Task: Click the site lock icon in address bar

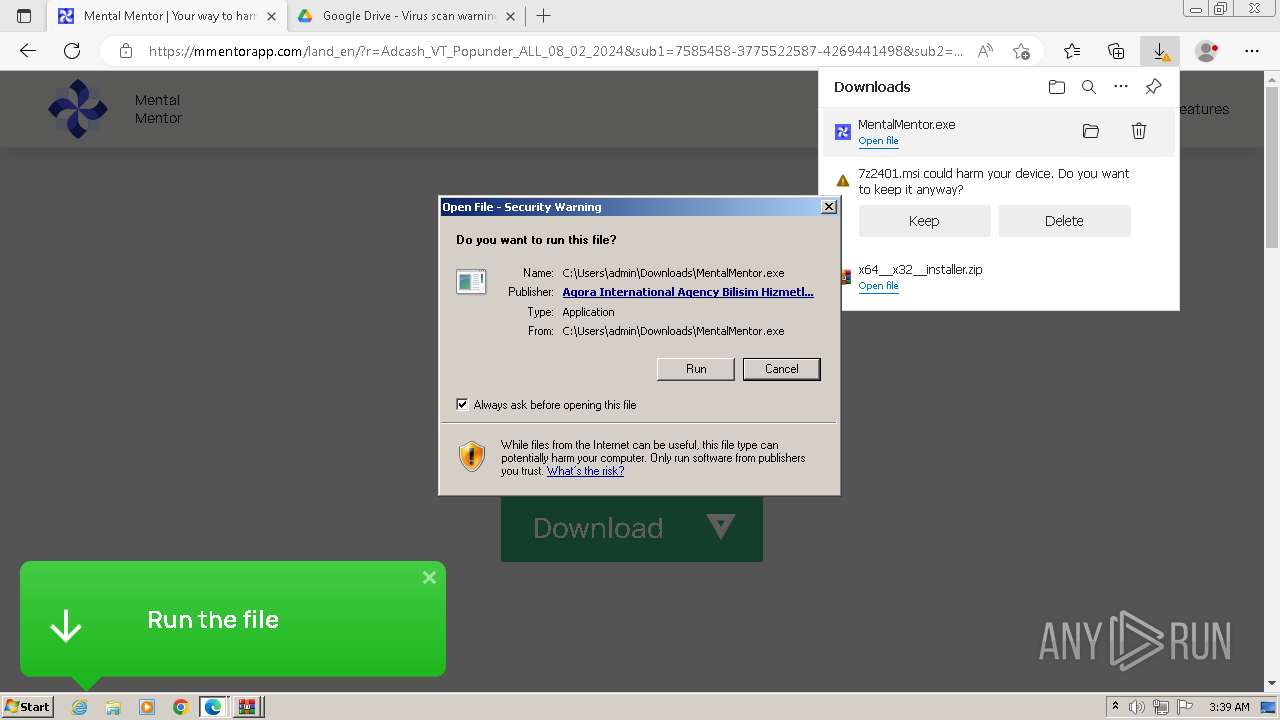Action: (126, 51)
